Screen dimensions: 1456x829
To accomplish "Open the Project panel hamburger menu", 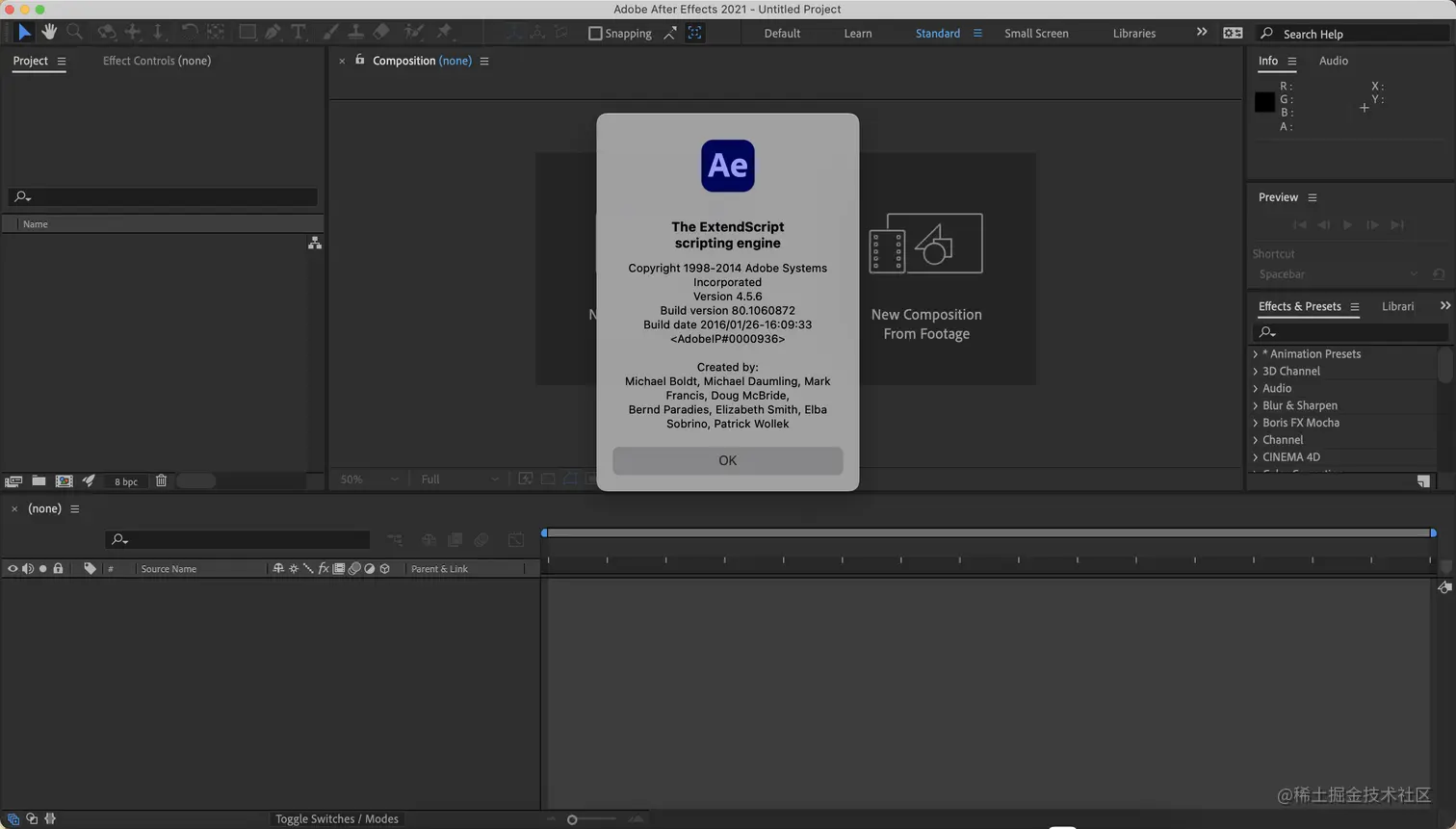I will point(62,61).
